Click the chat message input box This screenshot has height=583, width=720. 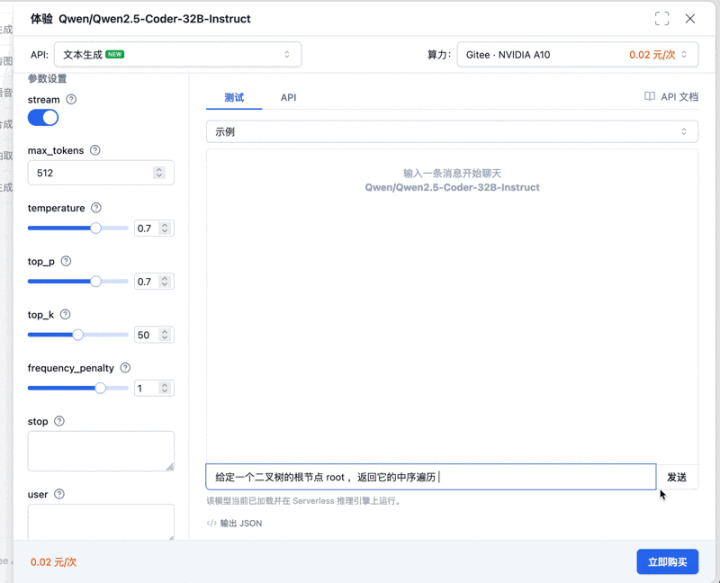pos(431,477)
